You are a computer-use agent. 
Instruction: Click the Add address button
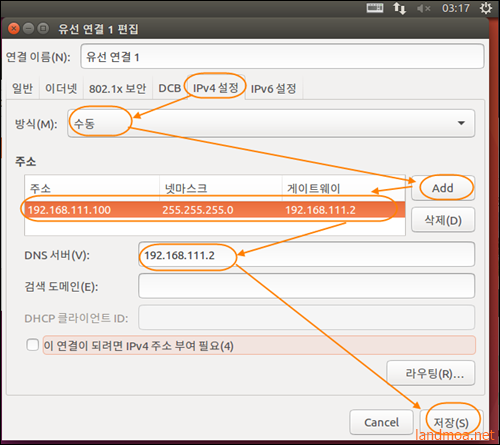443,188
